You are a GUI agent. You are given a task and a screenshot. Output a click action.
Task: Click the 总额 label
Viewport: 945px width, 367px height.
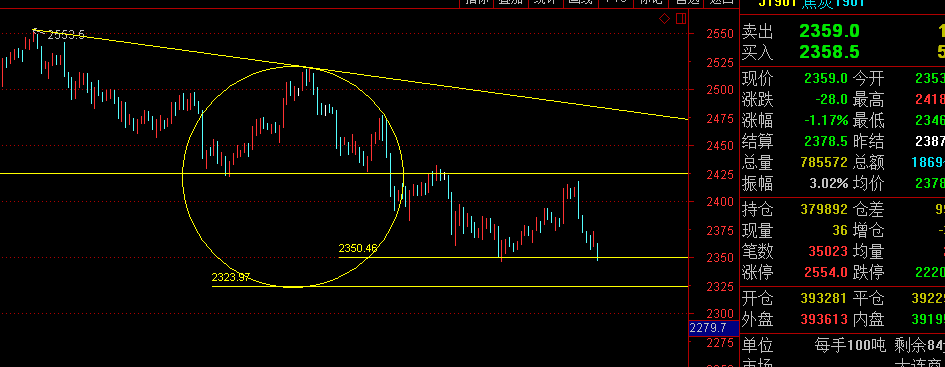868,162
